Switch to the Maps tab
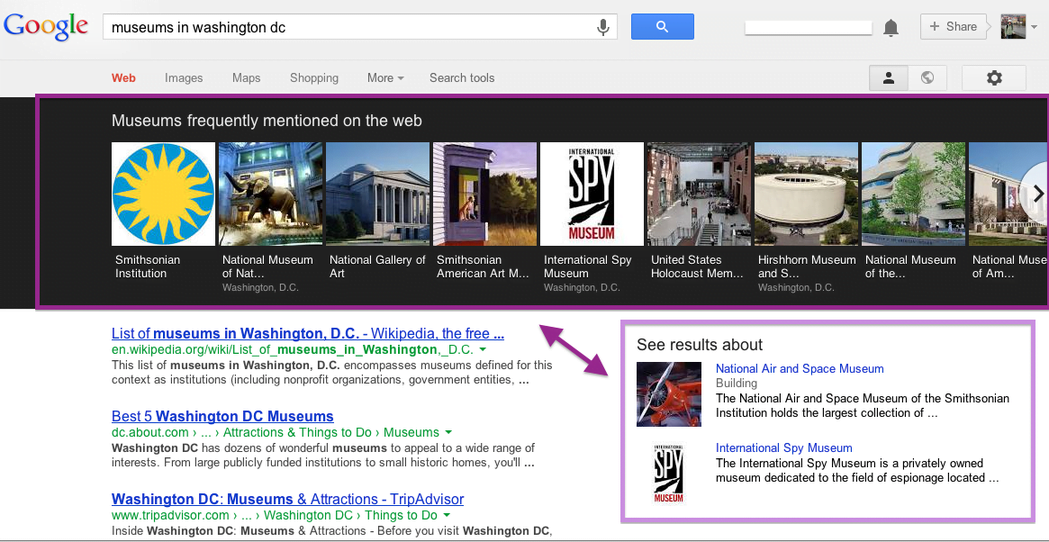Viewport: 1049px width, 542px height. (246, 78)
